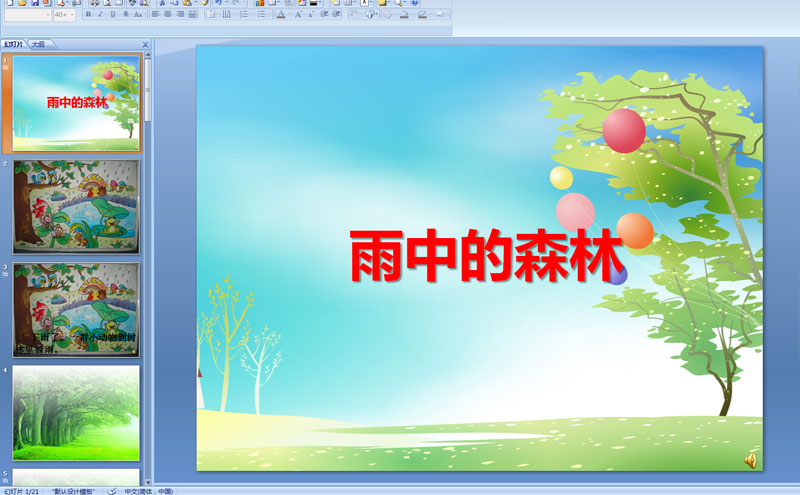Decrease the list indent level
This screenshot has width=800, height=495.
pos(324,14)
